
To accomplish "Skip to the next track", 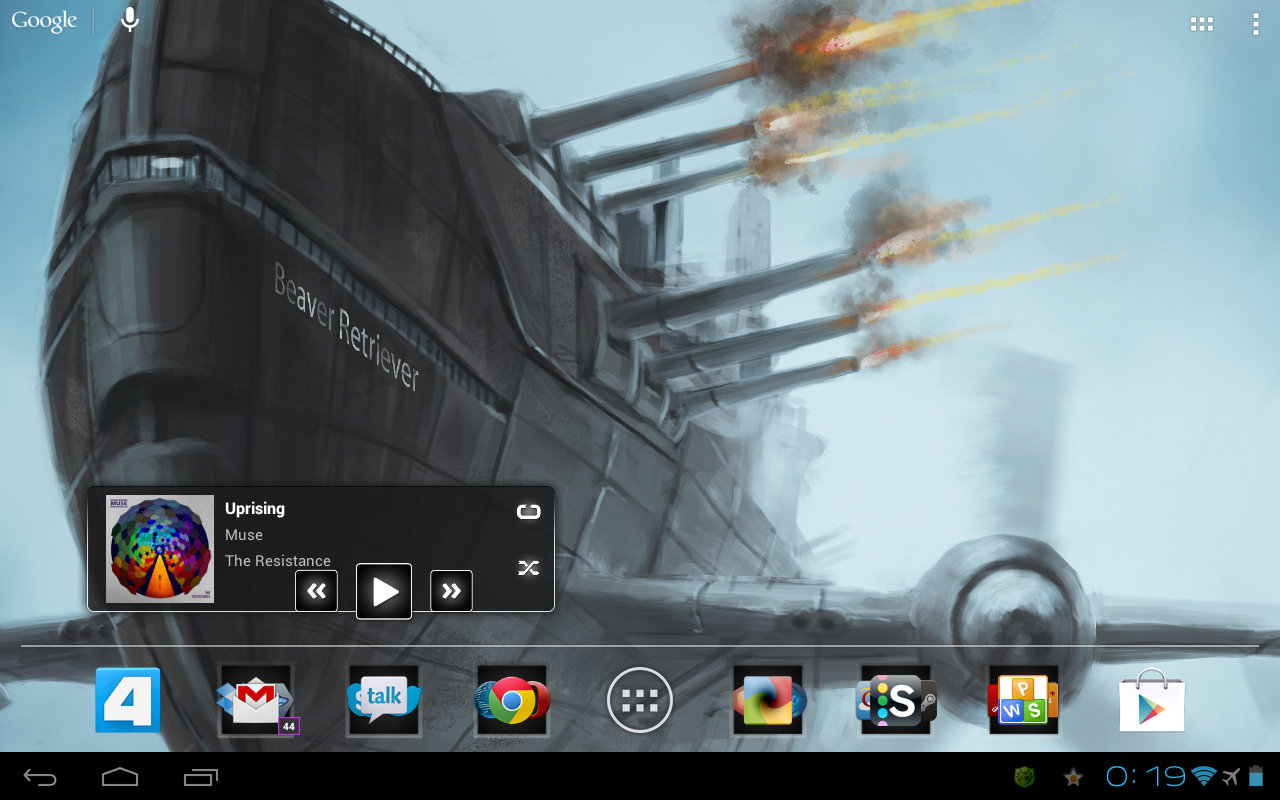I will click(451, 591).
